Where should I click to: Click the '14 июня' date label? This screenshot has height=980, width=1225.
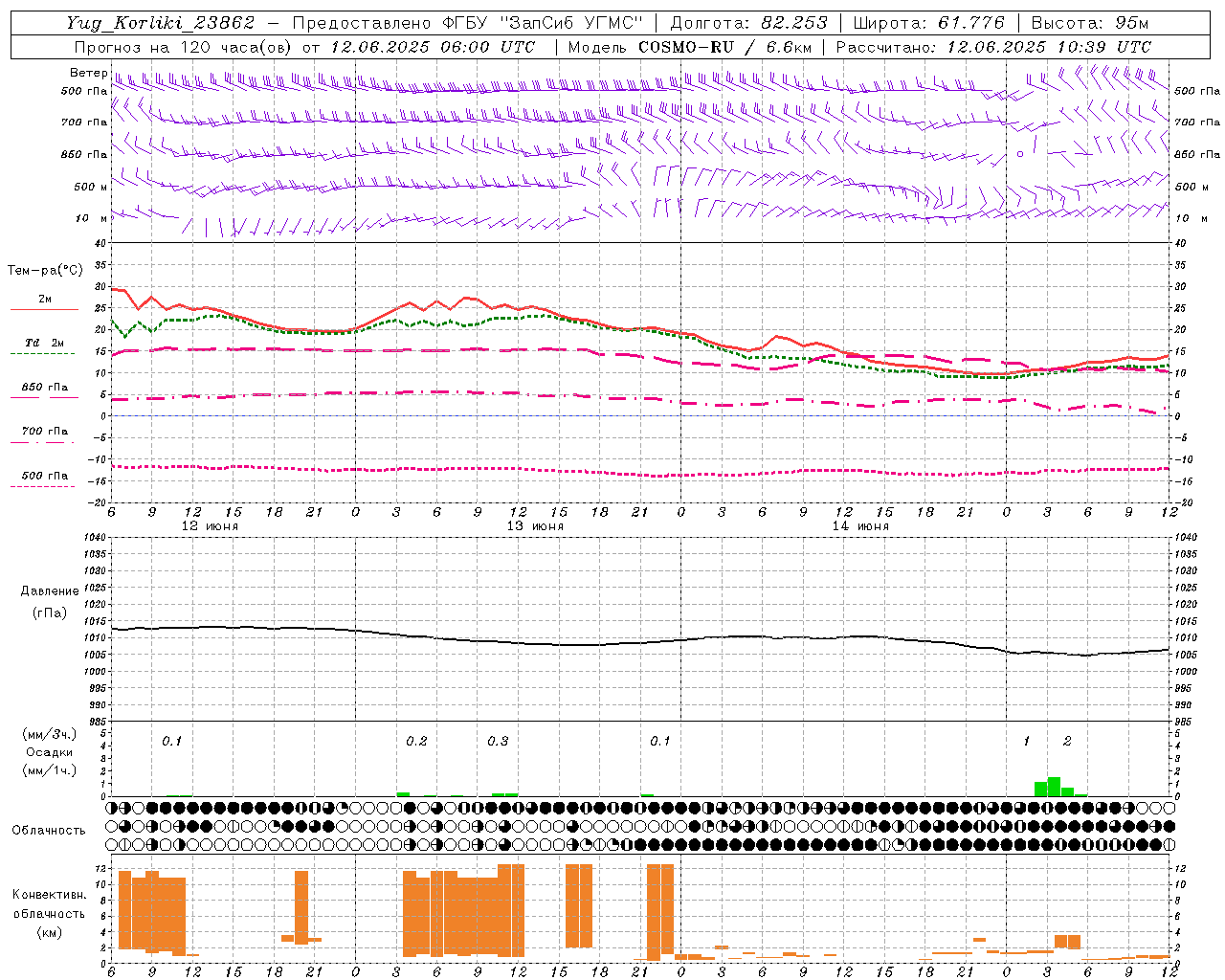pyautogui.click(x=860, y=526)
